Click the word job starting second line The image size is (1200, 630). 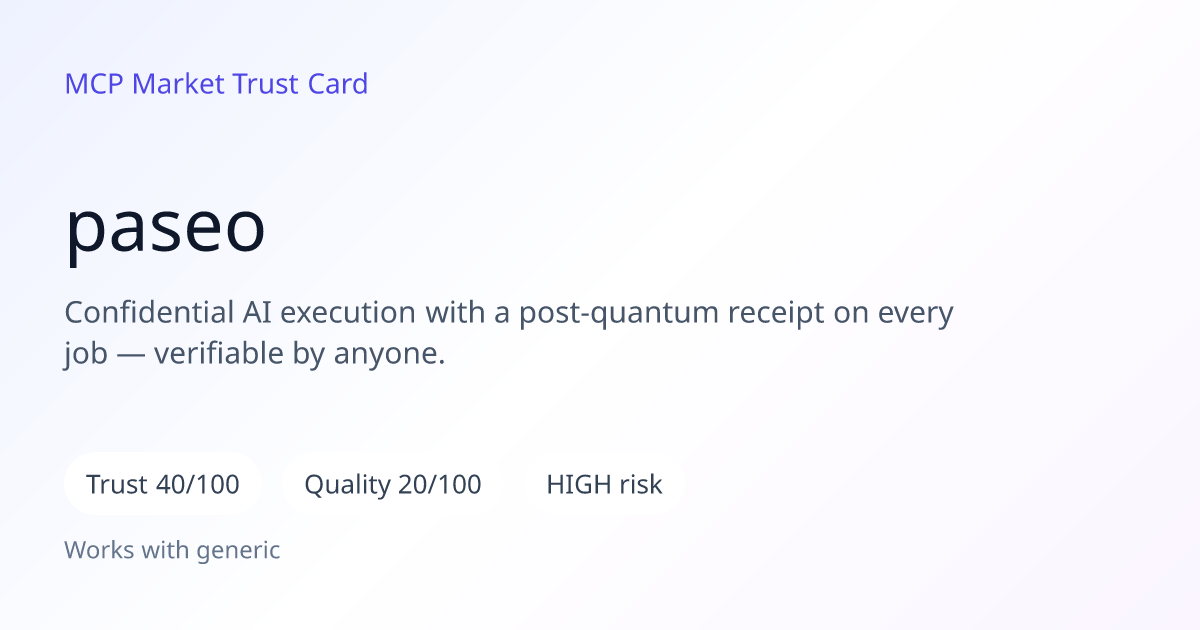83,356
